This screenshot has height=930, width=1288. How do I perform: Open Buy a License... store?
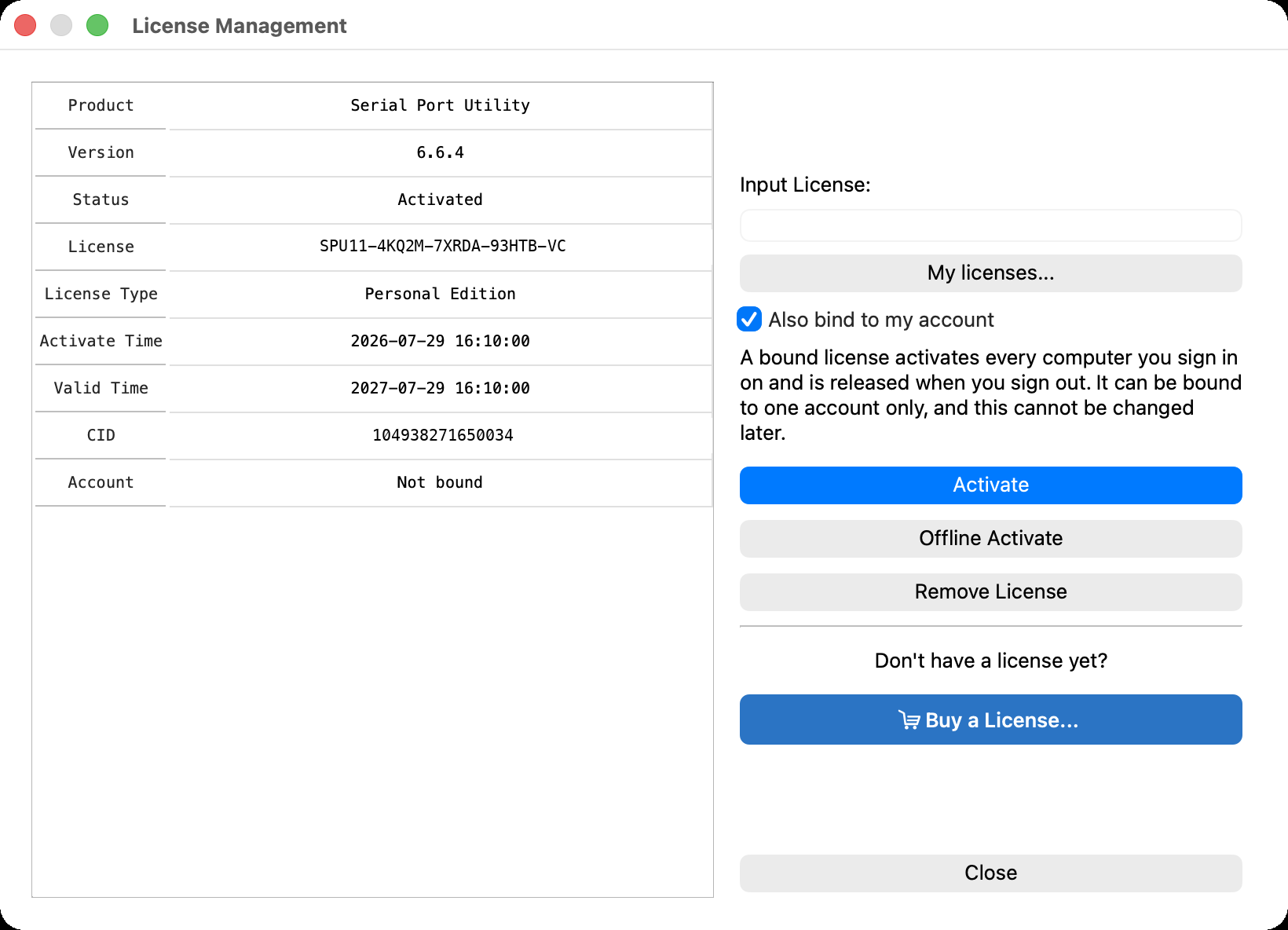[x=990, y=719]
